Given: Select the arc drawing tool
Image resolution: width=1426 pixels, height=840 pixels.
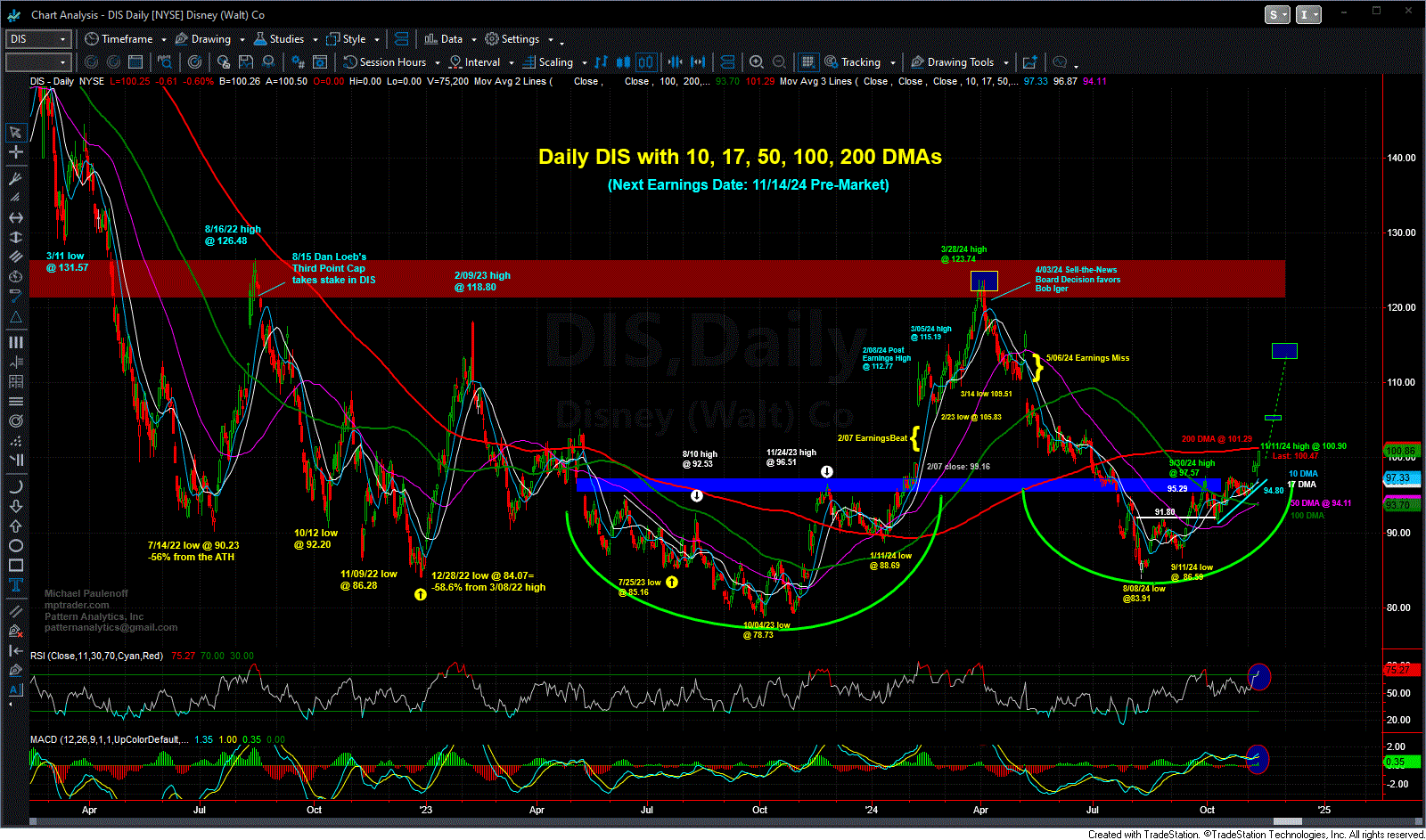Looking at the screenshot, I should 15,486.
